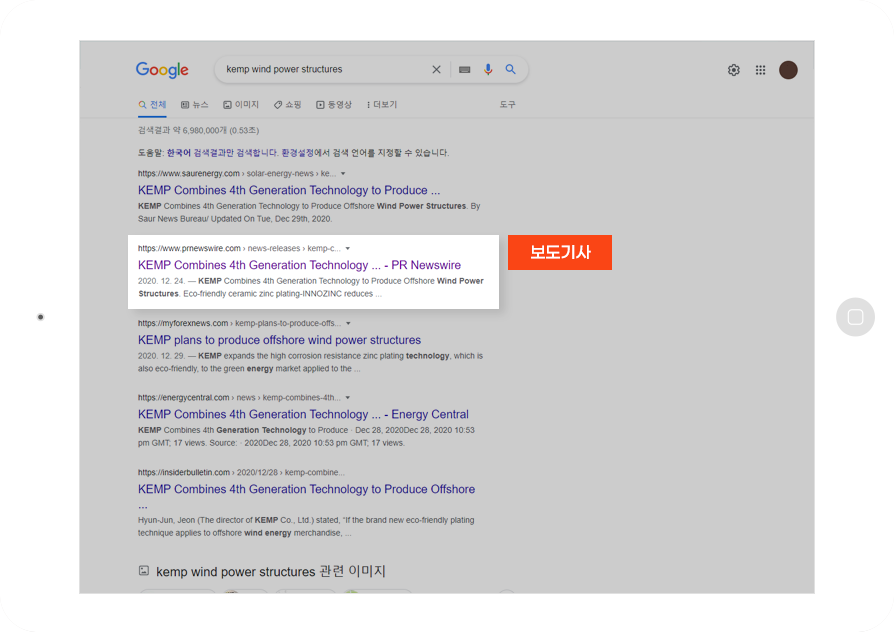This screenshot has width=894, height=632.
Task: Select the 전체 search tab
Action: click(152, 105)
